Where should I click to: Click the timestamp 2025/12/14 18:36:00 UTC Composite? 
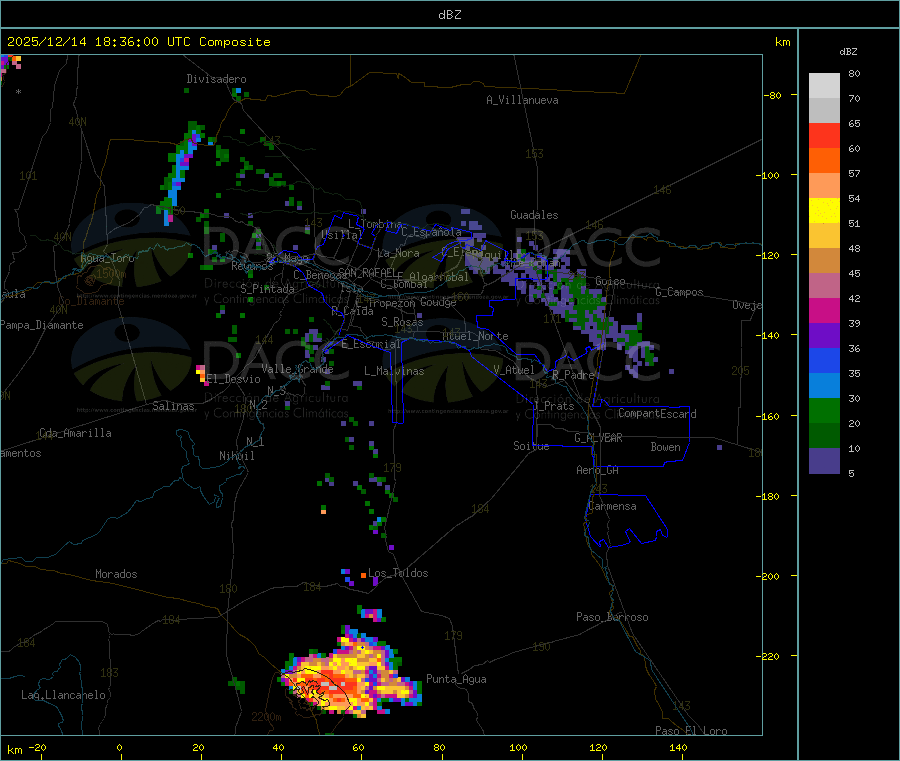click(x=138, y=42)
